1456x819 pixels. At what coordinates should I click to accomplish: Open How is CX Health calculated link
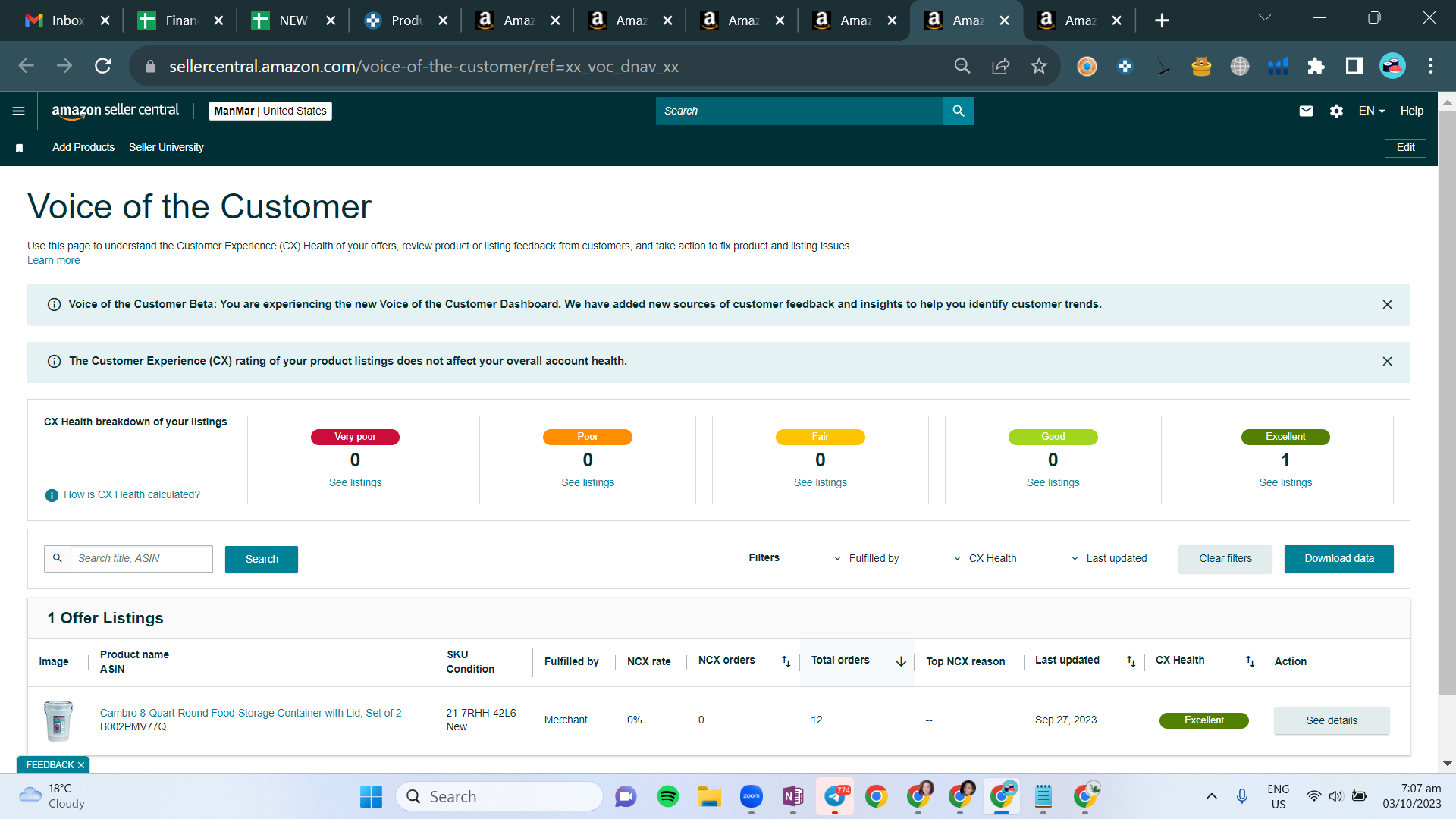click(132, 495)
